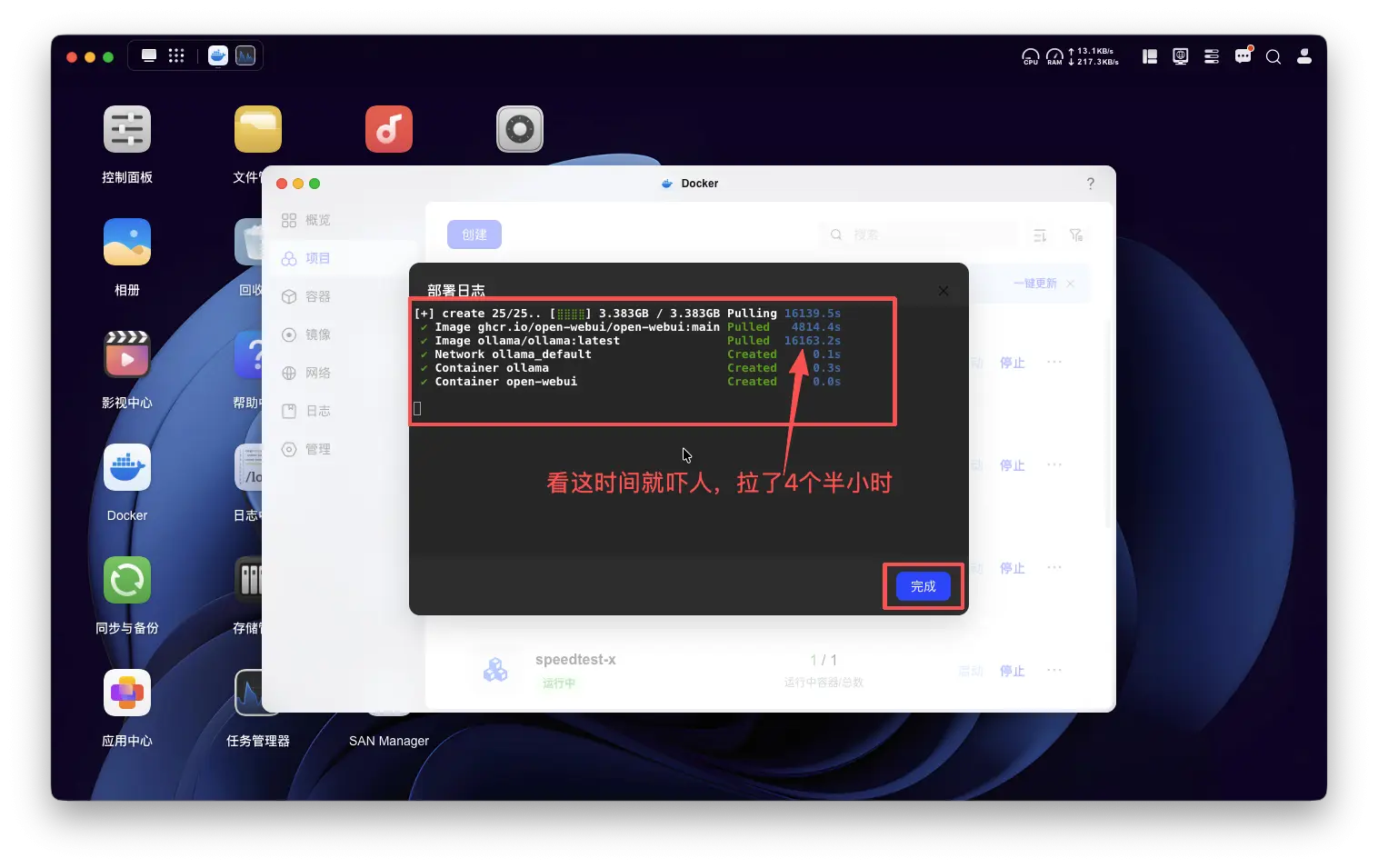Open the Docker desktop shortcut
Screen dimensions: 1378x868
[127, 467]
